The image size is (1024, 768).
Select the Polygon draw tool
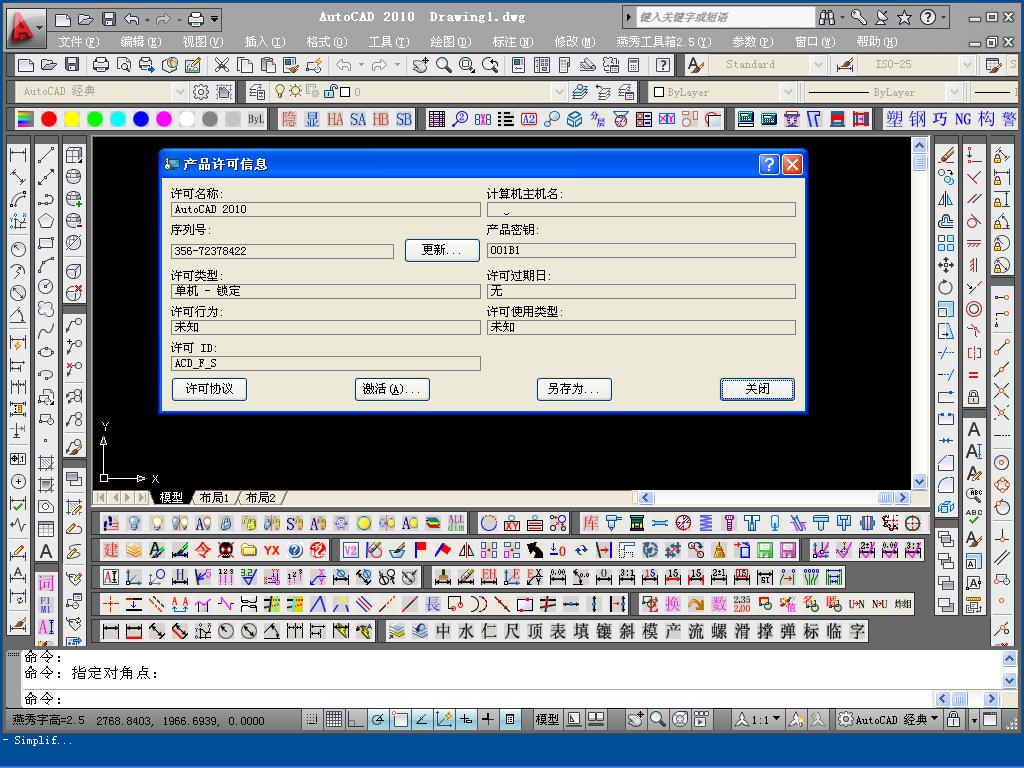pyautogui.click(x=46, y=221)
